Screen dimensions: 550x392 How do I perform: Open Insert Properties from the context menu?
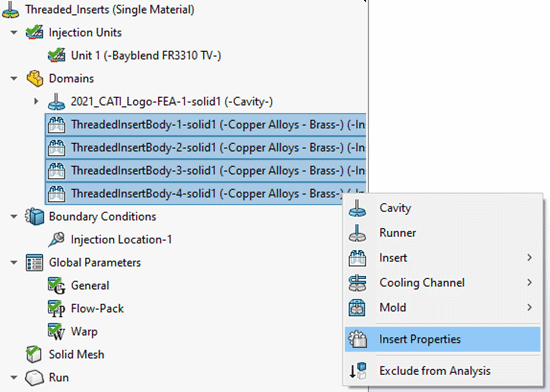tap(443, 339)
